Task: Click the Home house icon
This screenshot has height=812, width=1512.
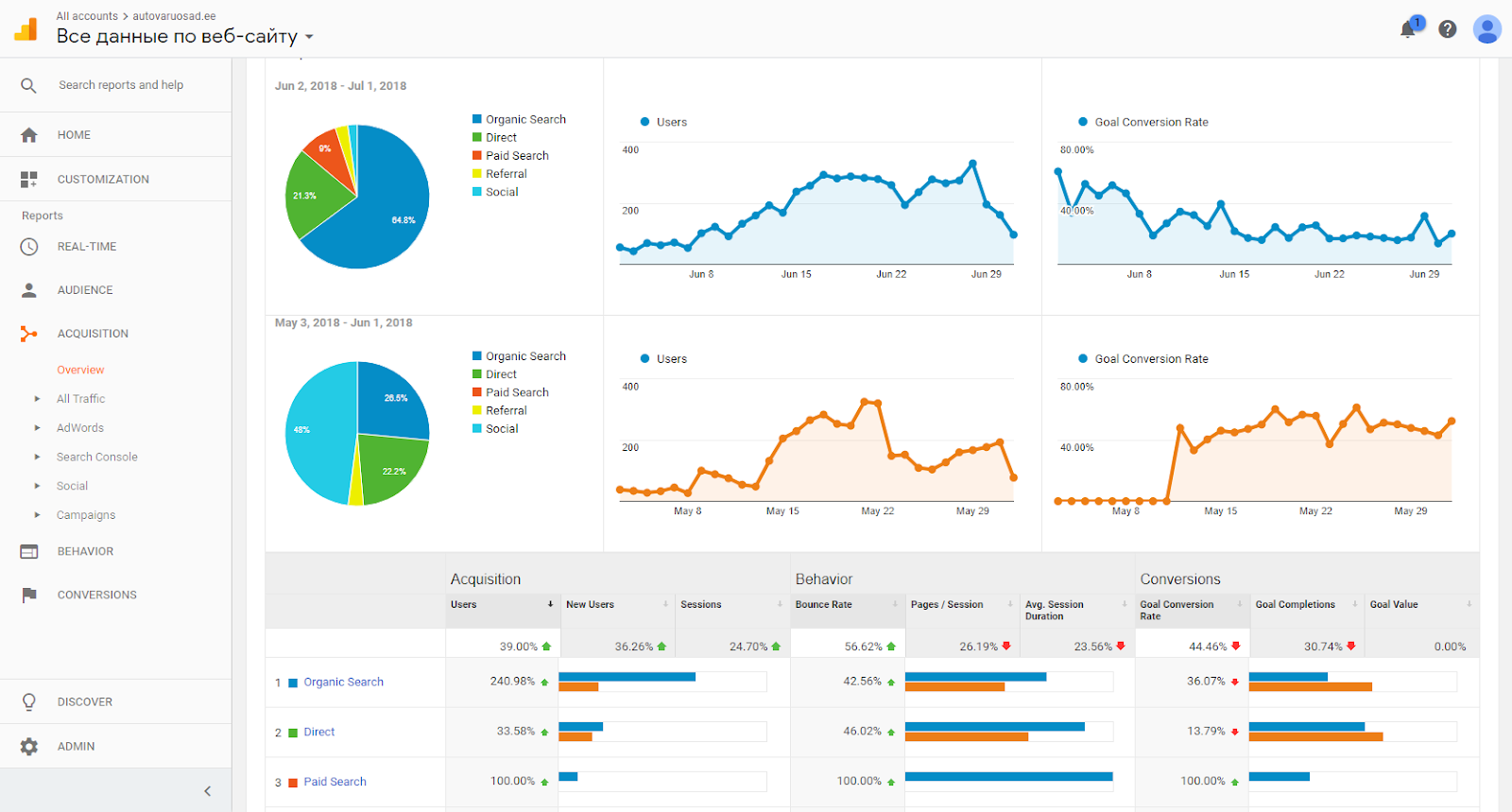Action: tap(29, 135)
